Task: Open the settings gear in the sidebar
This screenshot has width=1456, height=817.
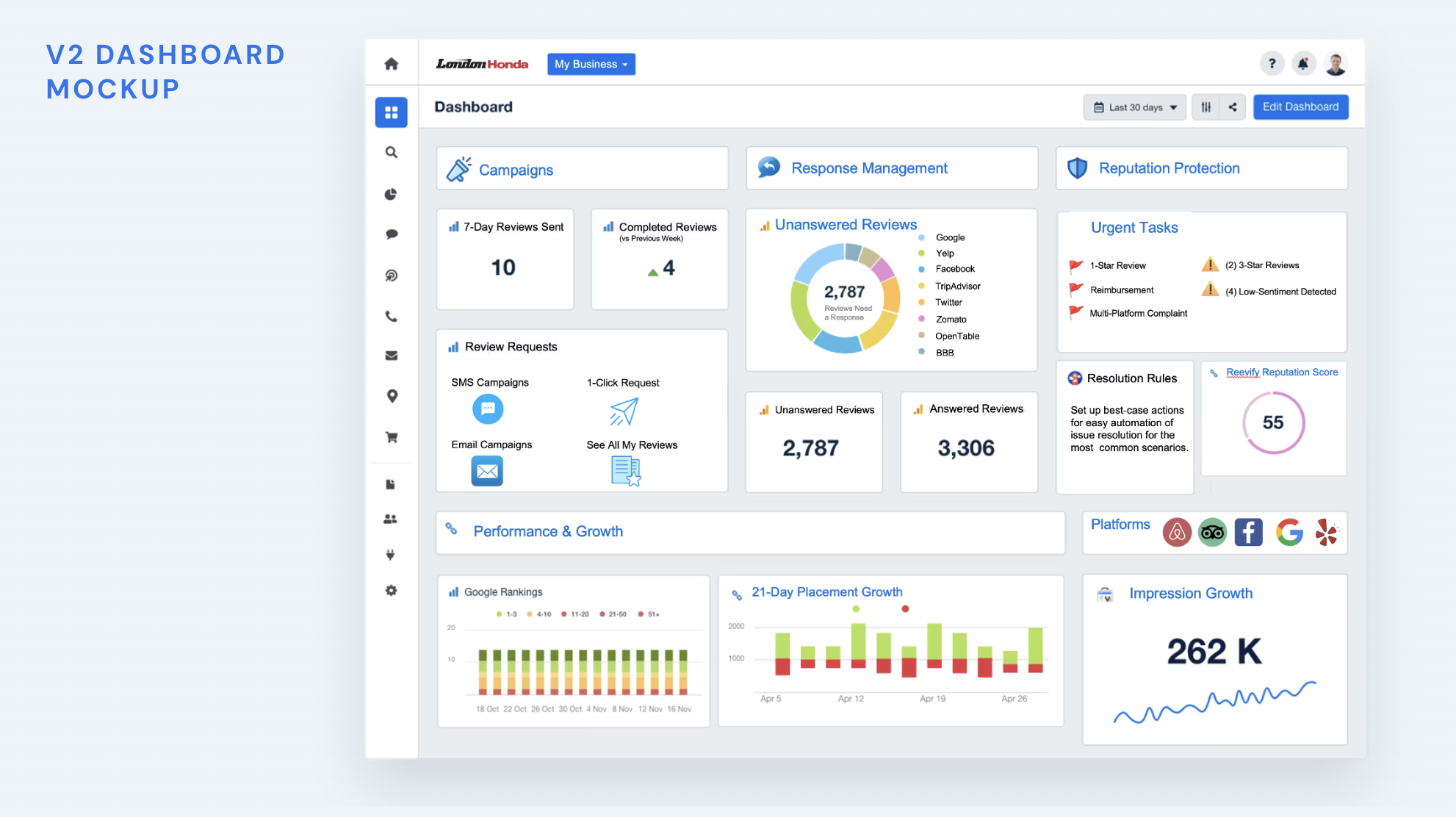Action: [x=392, y=591]
